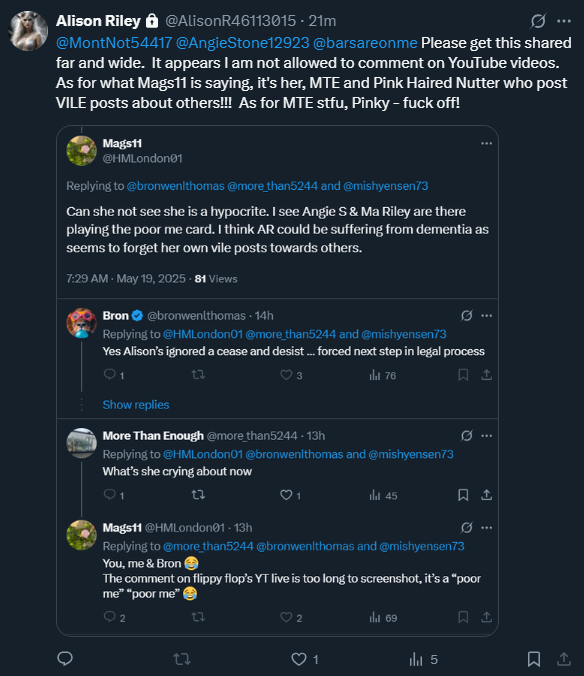Bookmark More Than Enough's reply
The image size is (584, 676).
[463, 494]
